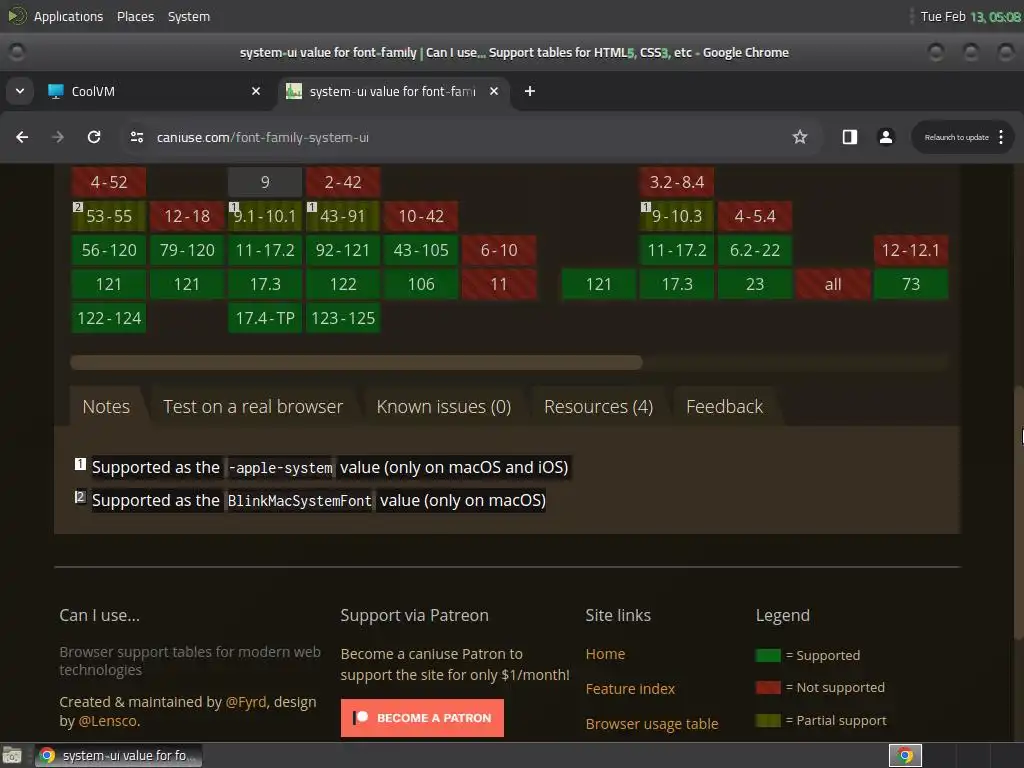Open the Resources (4) tab

(598, 407)
